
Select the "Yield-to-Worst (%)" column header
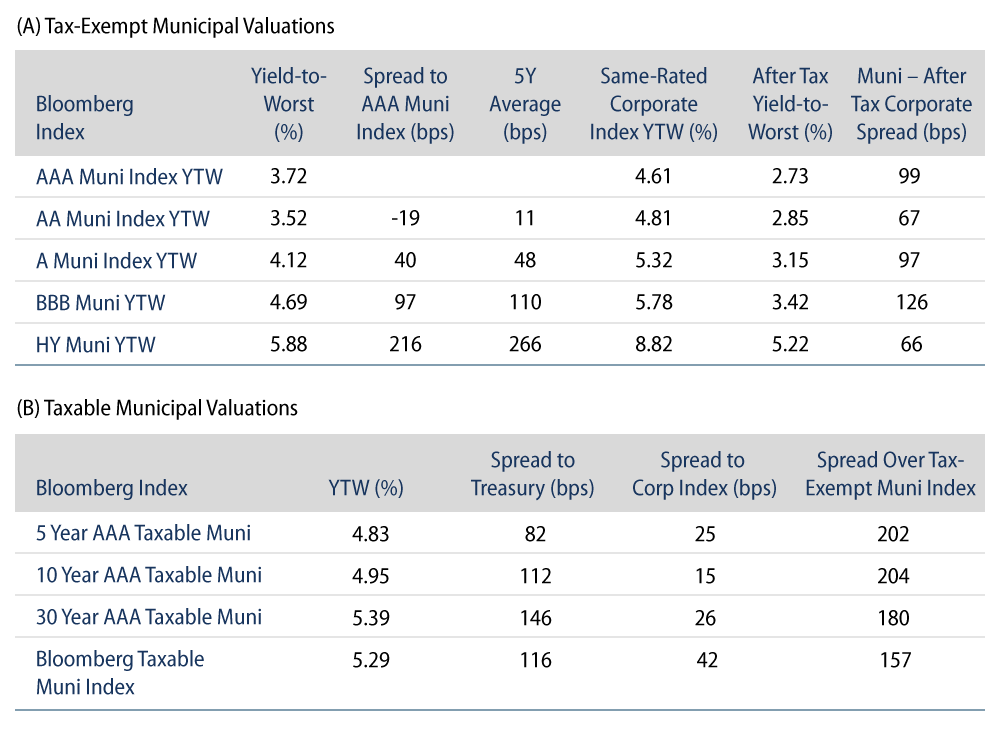(282, 104)
